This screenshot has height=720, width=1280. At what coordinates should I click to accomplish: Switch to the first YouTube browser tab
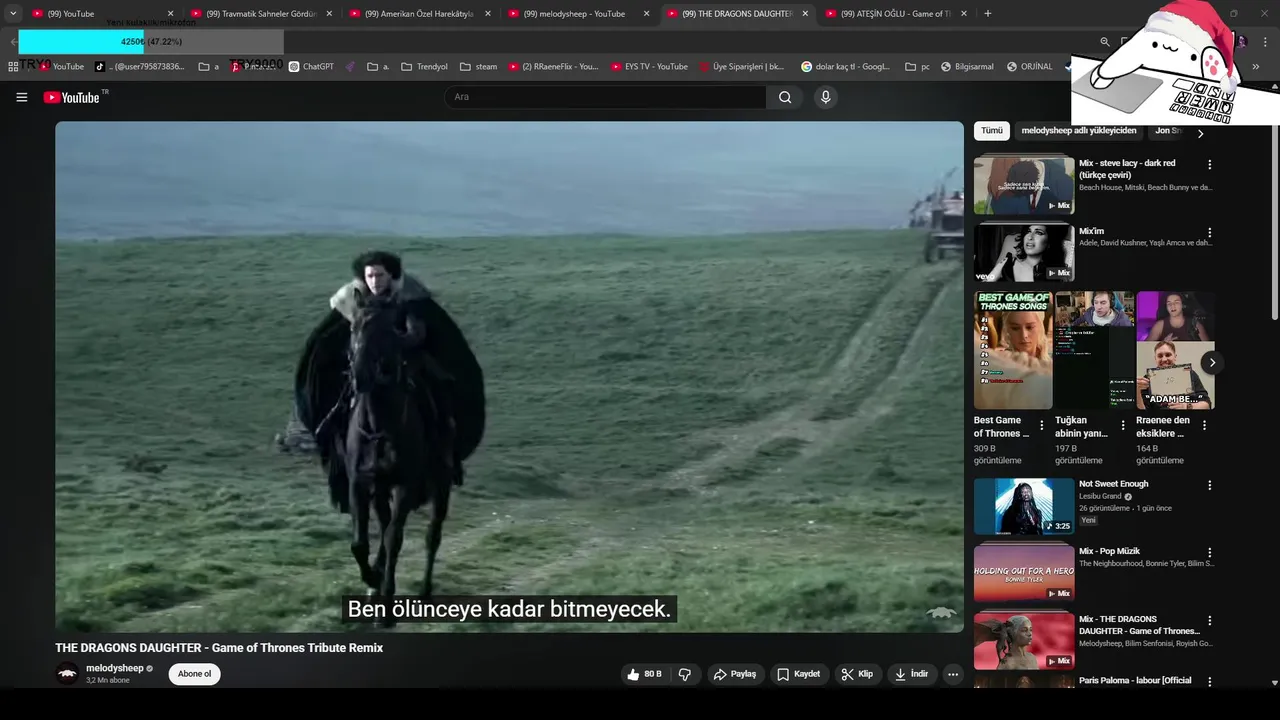[x=100, y=14]
